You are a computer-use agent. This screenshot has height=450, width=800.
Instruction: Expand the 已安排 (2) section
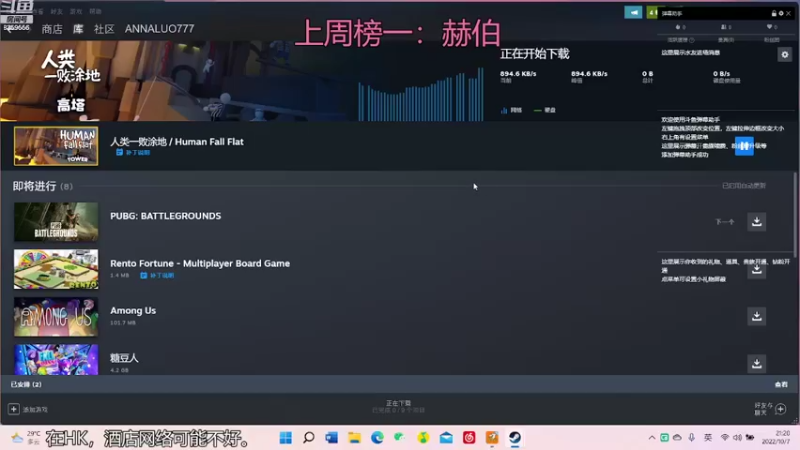tap(26, 384)
